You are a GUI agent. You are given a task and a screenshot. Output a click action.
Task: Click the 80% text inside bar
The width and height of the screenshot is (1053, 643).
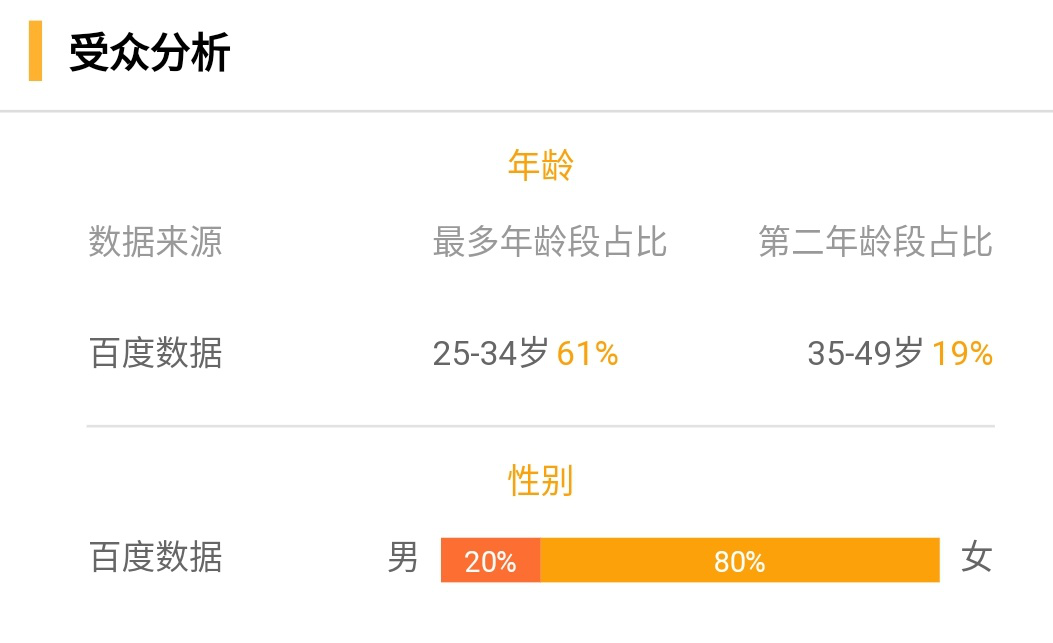(x=739, y=562)
